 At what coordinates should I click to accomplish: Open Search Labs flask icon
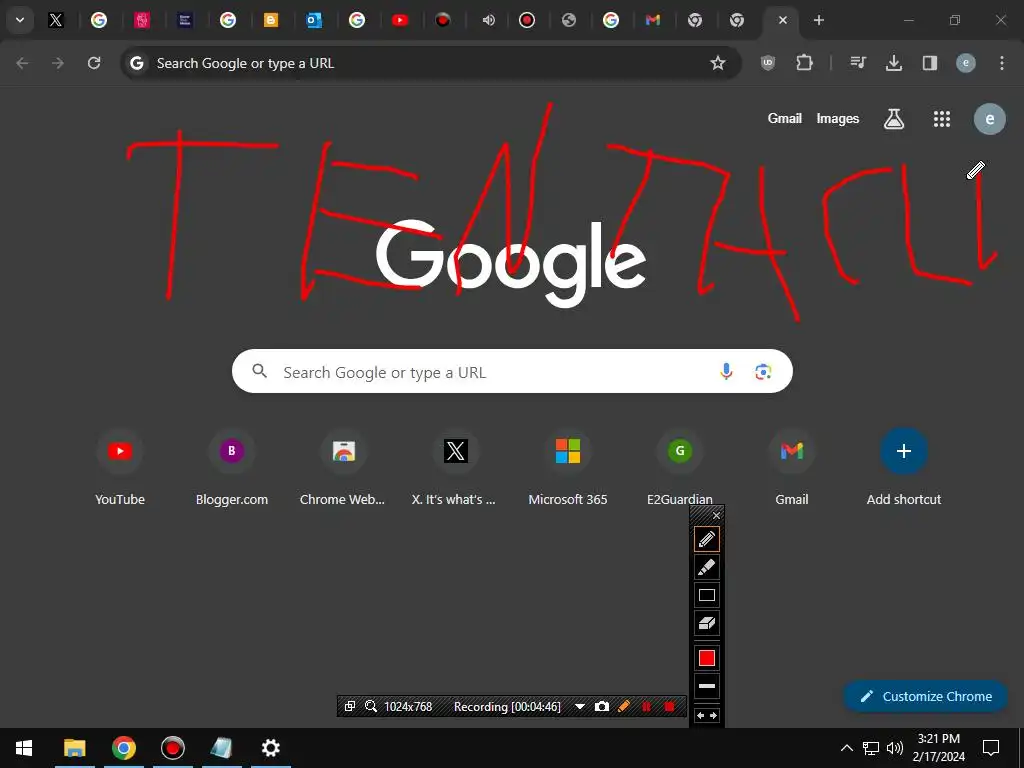pyautogui.click(x=894, y=119)
